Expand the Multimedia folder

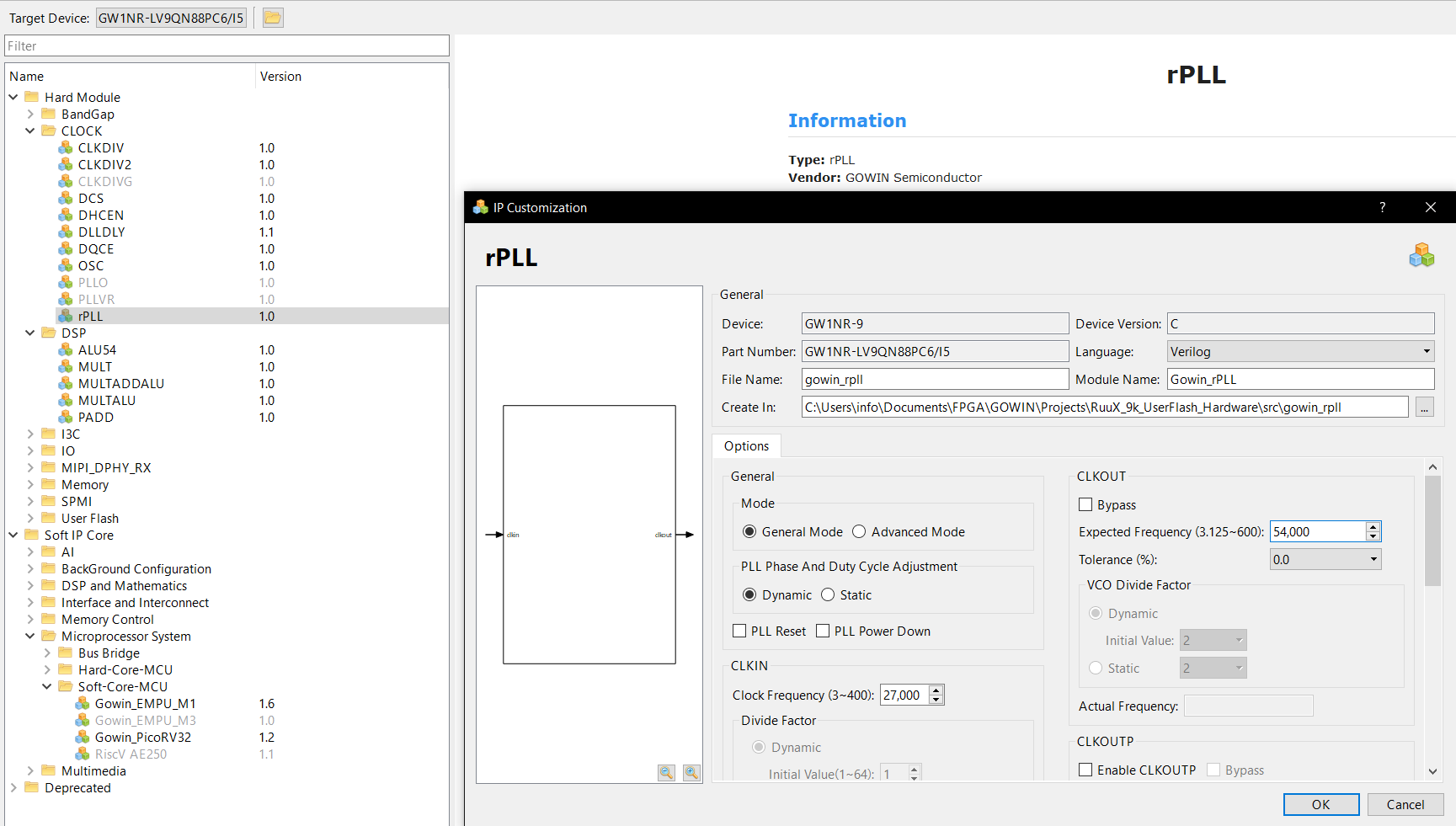pyautogui.click(x=30, y=770)
